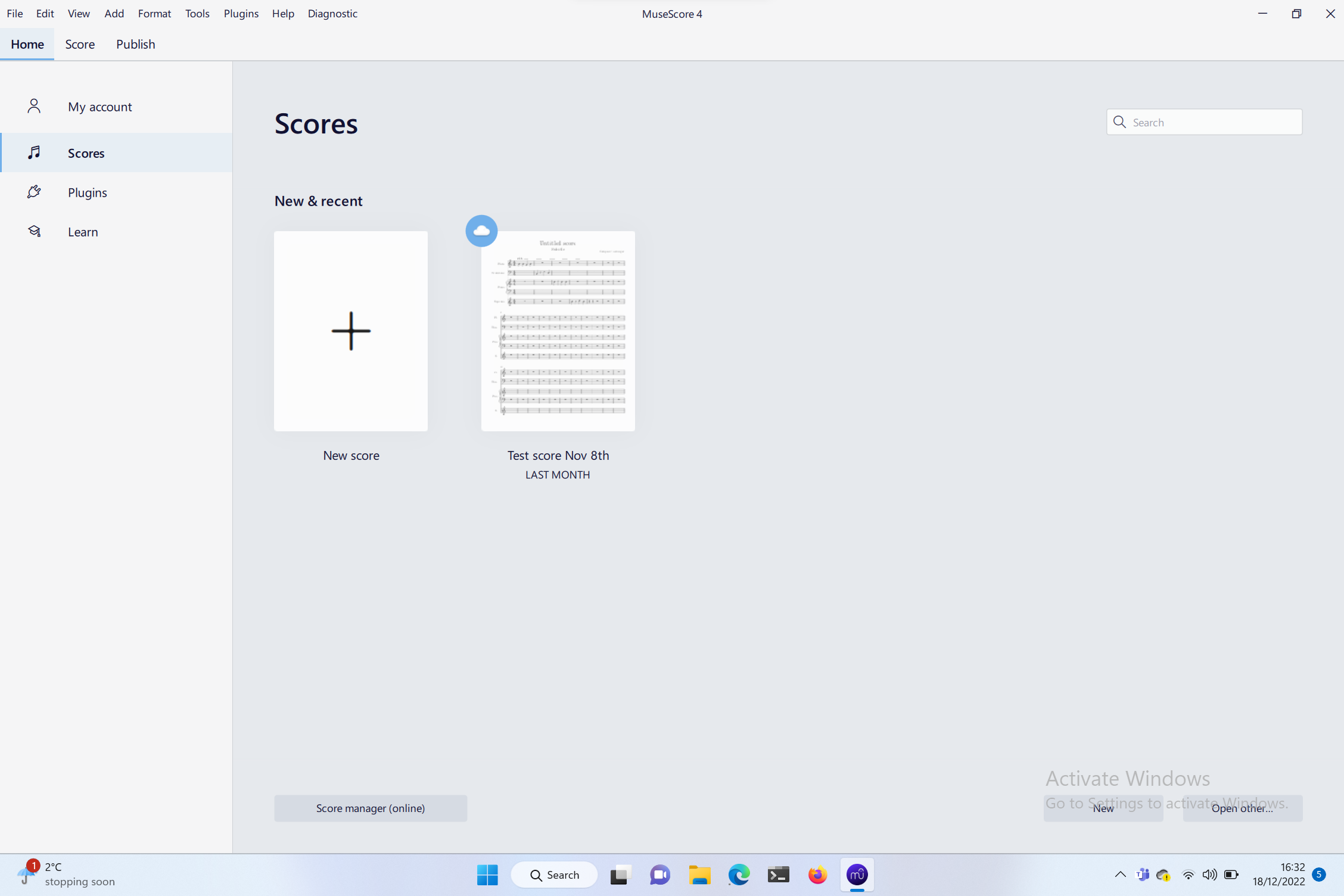Open the Plugins section in the sidebar

(x=87, y=192)
